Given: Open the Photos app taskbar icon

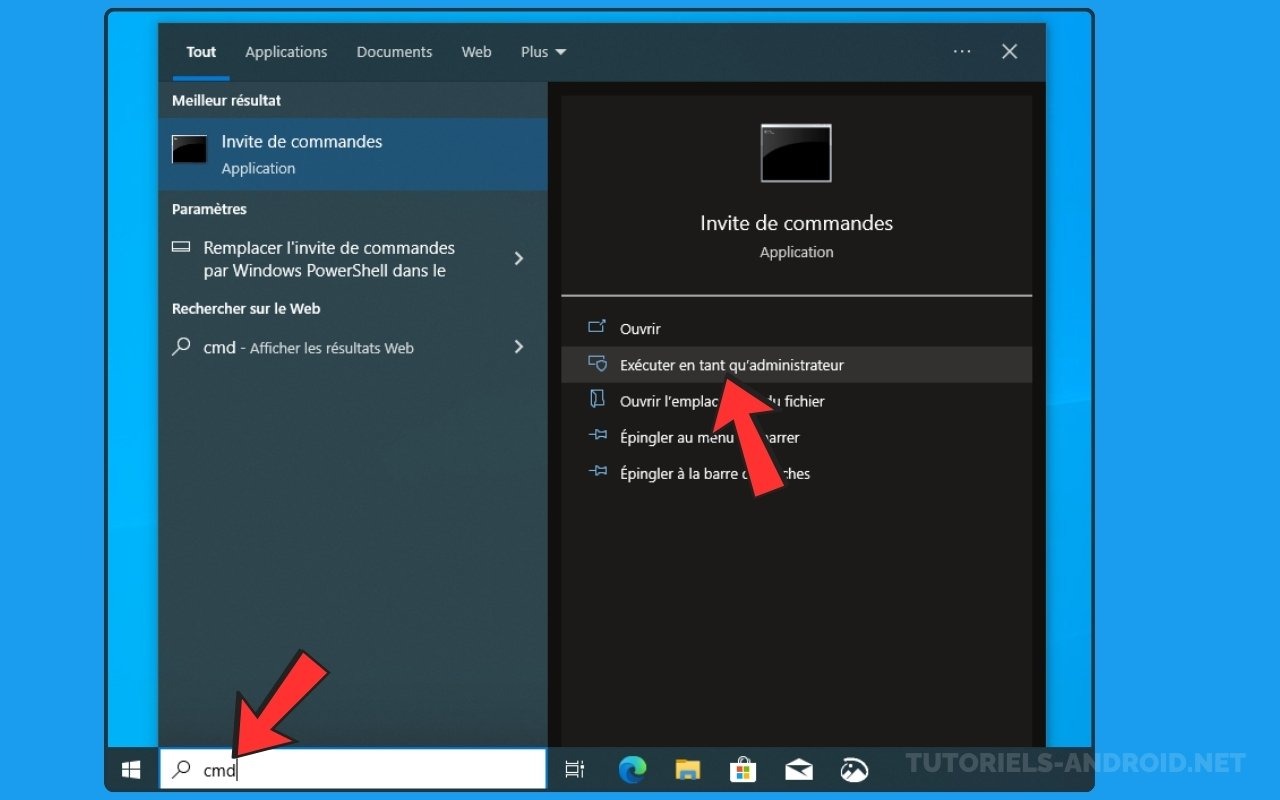Looking at the screenshot, I should click(854, 769).
